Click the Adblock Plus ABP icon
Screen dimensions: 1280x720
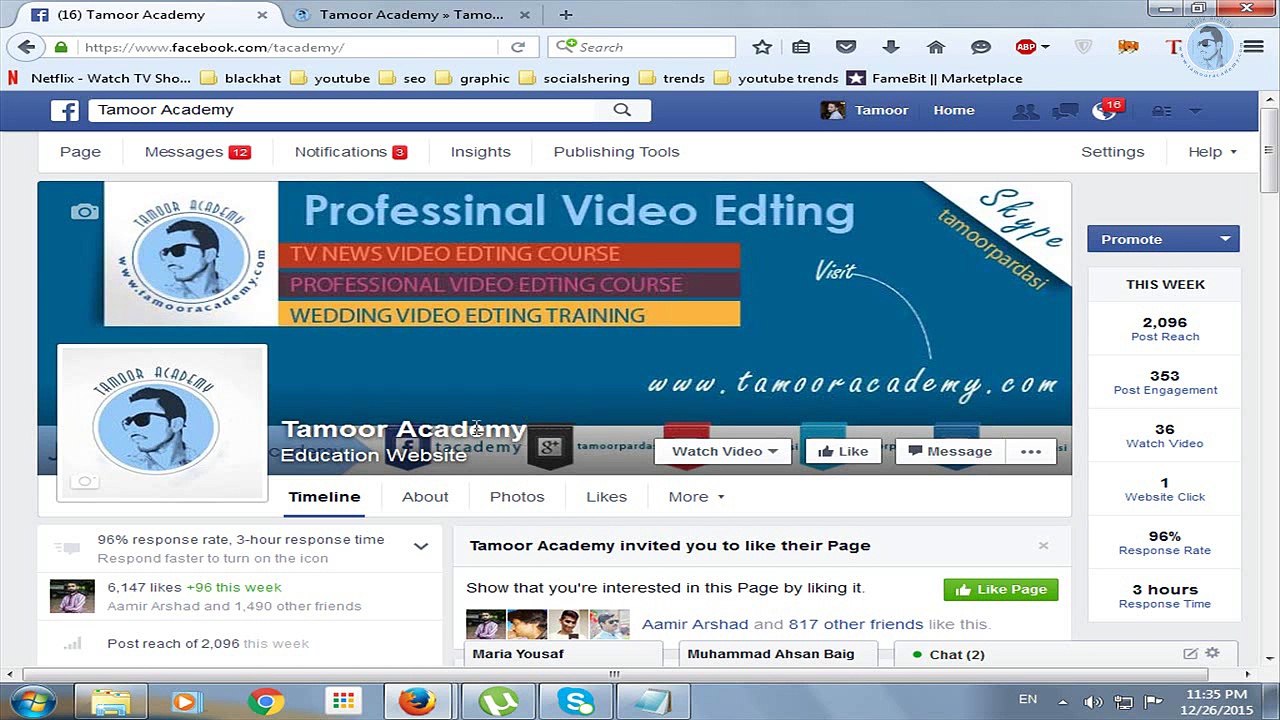coord(1026,47)
